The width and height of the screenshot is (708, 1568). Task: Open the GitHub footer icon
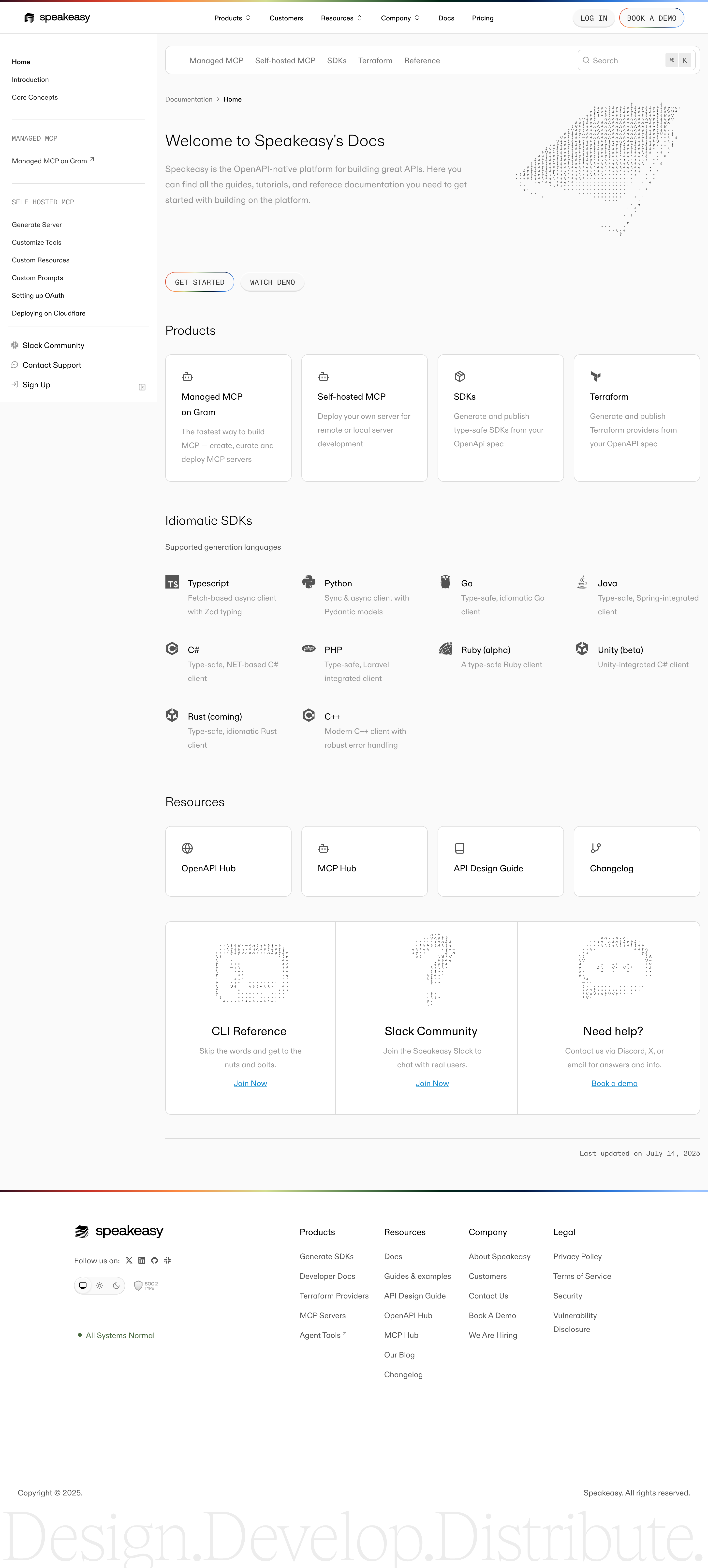(154, 1261)
